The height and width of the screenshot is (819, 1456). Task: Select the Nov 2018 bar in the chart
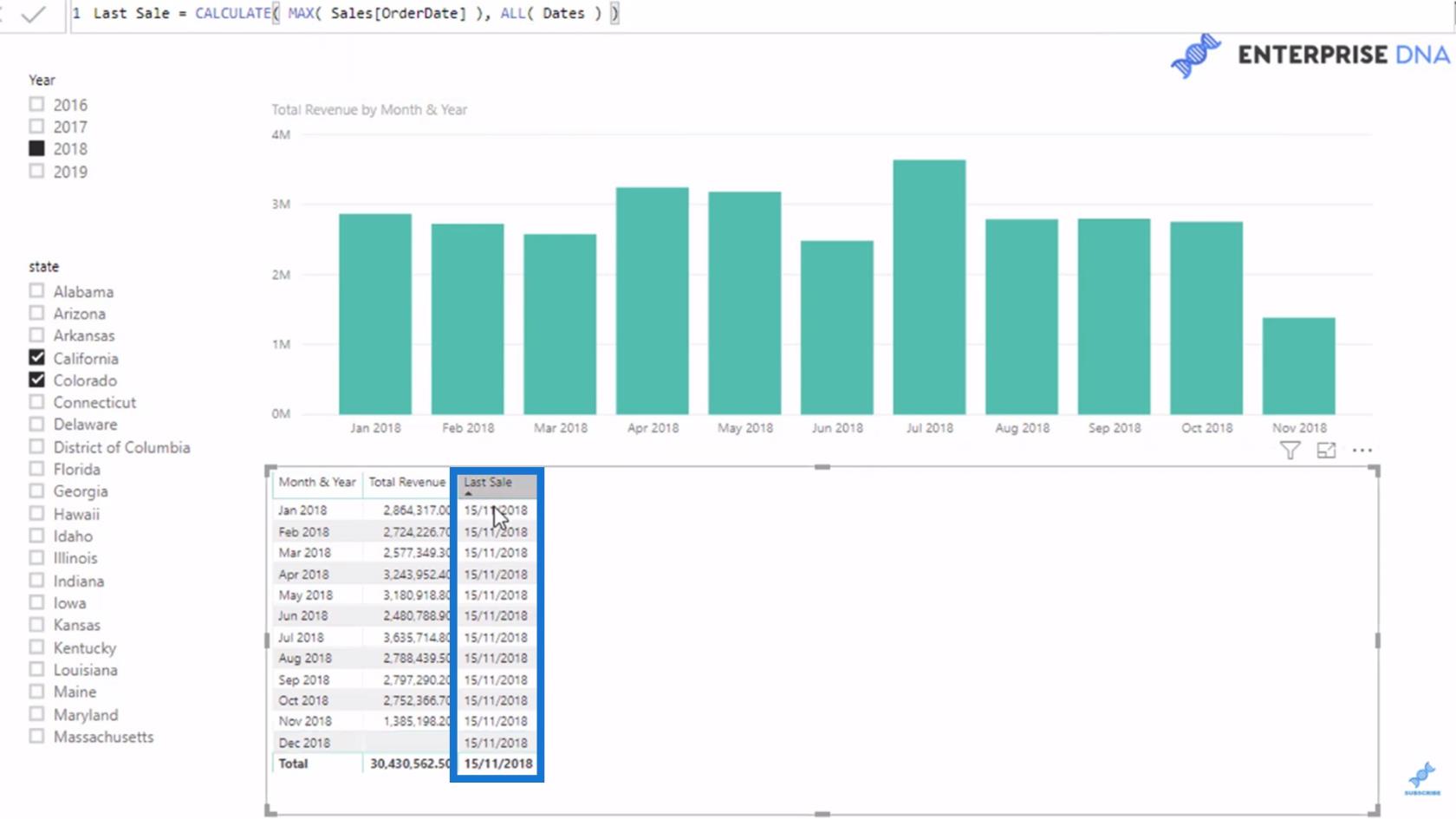(x=1299, y=366)
